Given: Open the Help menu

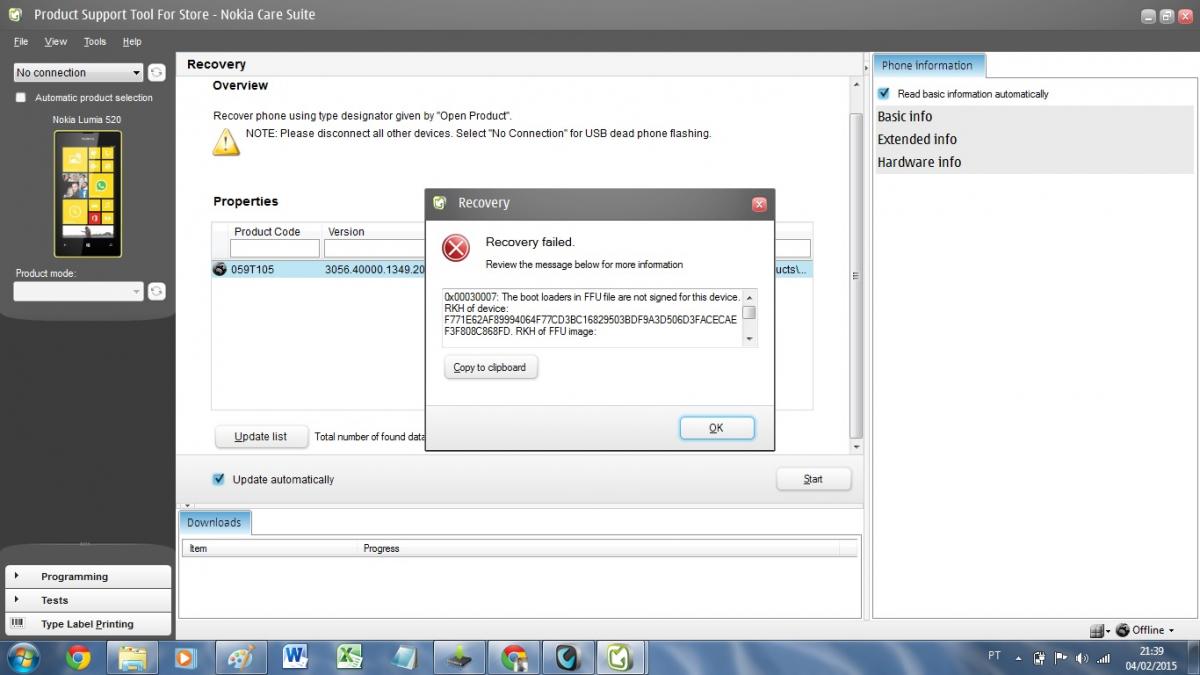Looking at the screenshot, I should click(132, 41).
